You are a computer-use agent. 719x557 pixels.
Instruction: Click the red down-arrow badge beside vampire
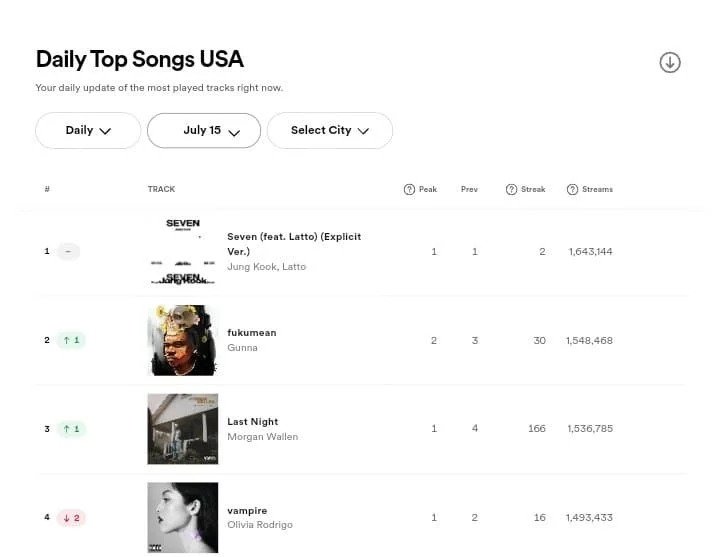(x=71, y=518)
